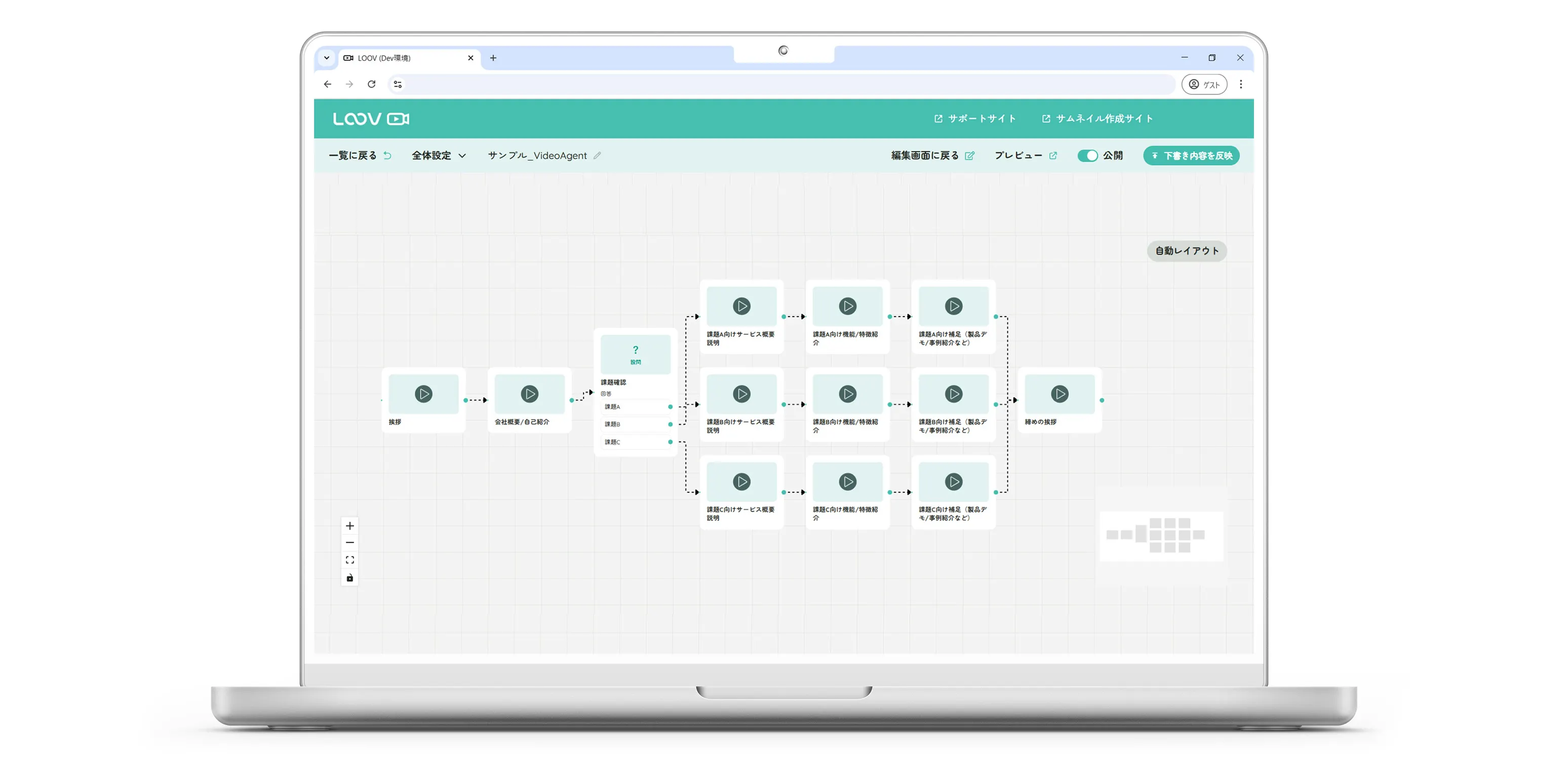Open the 全体設定 dropdown
Image resolution: width=1568 pixels, height=762 pixels.
438,156
